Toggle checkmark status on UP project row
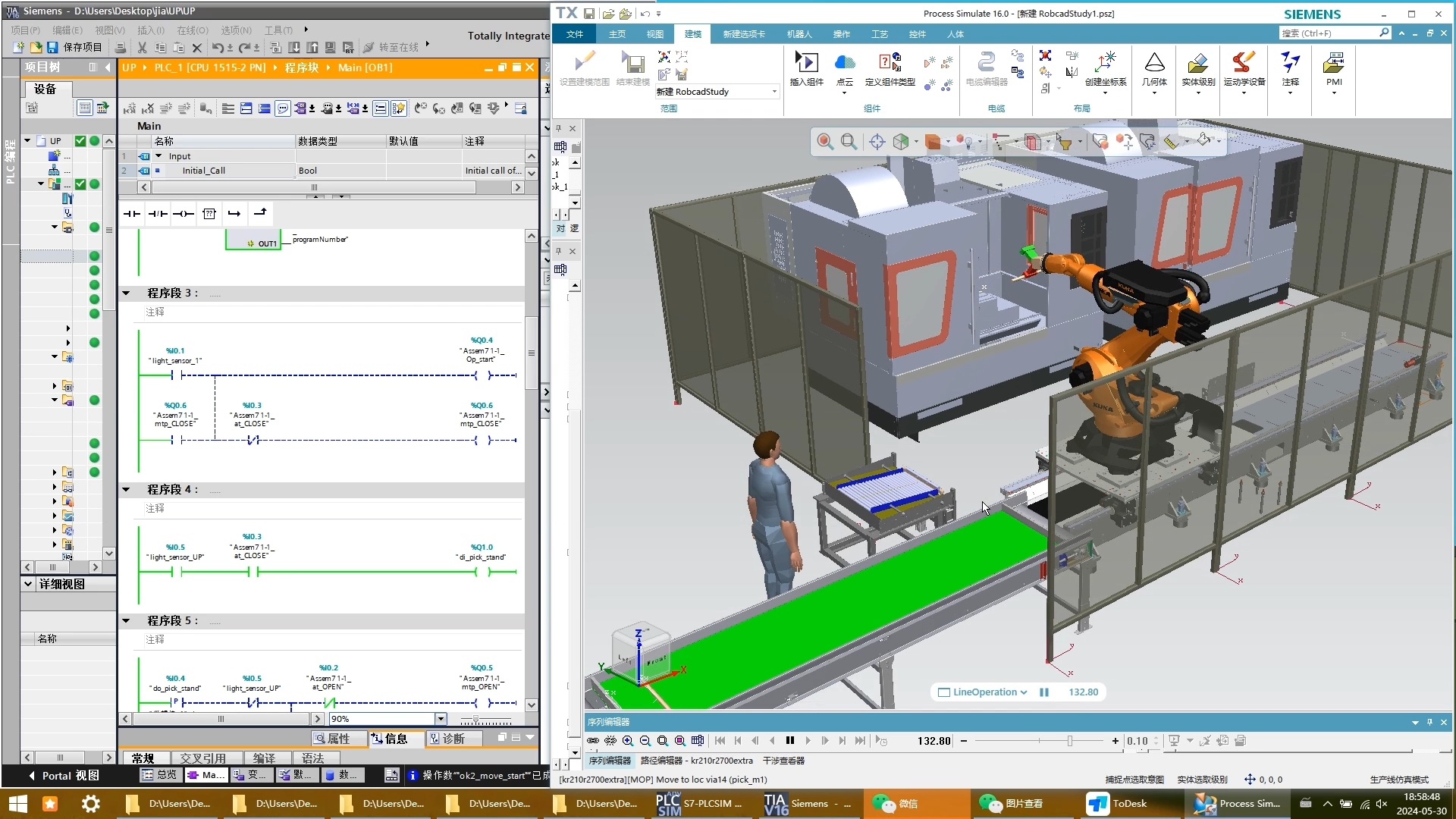Screen dimensions: 1456x819 [x=80, y=141]
